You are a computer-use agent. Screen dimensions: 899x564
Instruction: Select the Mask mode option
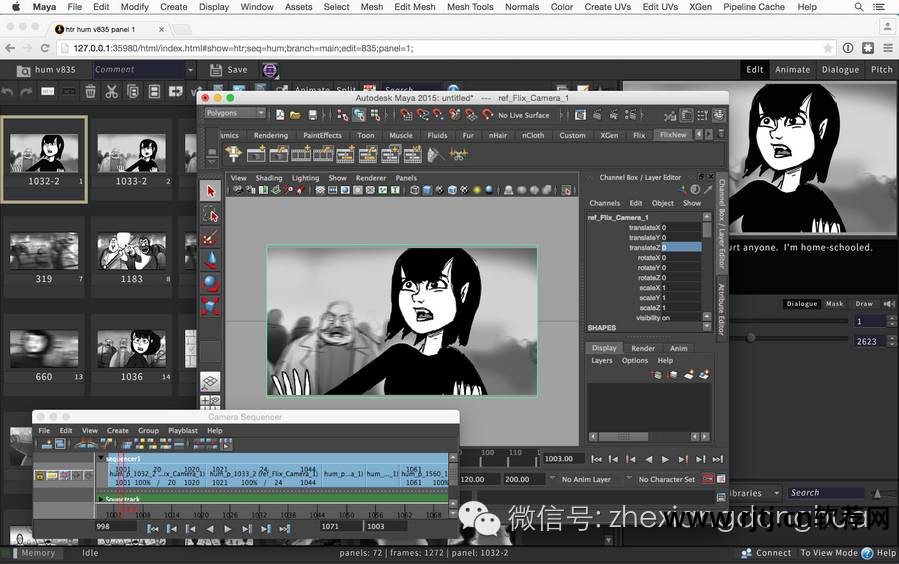pyautogui.click(x=834, y=303)
